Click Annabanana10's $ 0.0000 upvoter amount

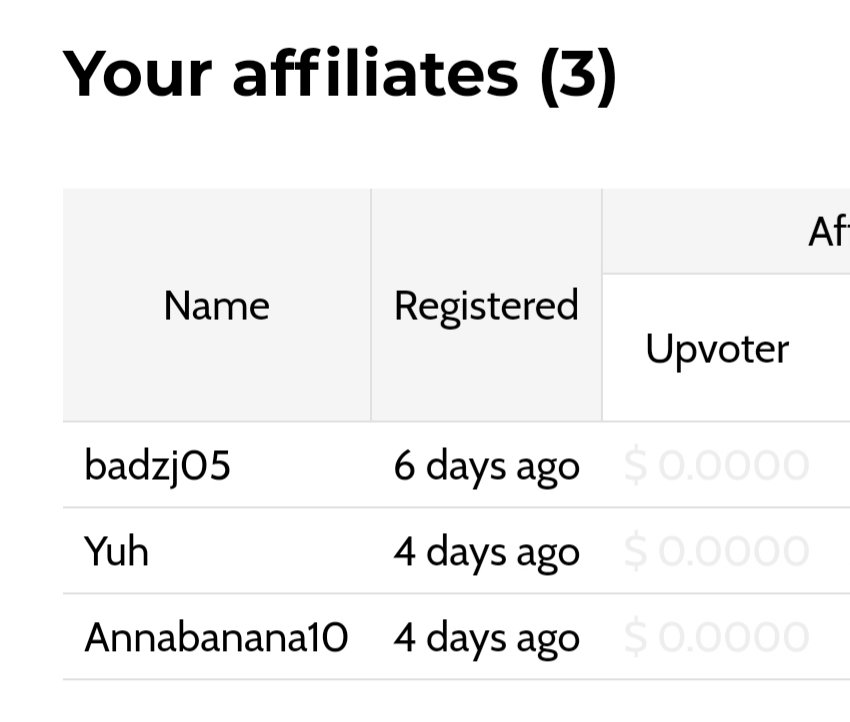(x=717, y=637)
